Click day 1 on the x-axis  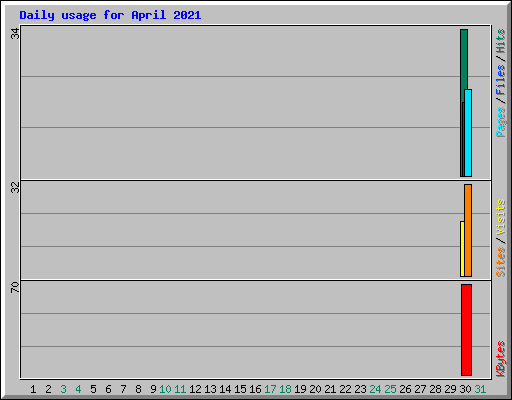(33, 389)
